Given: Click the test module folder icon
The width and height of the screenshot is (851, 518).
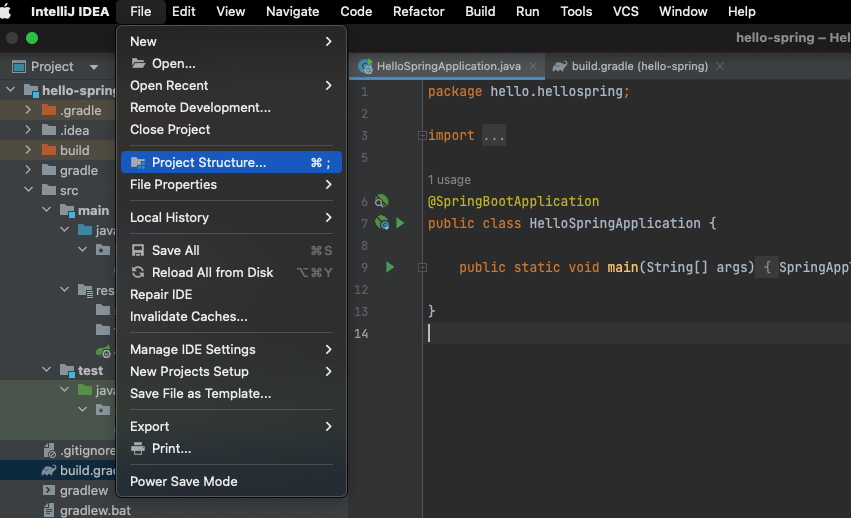Looking at the screenshot, I should (x=67, y=370).
